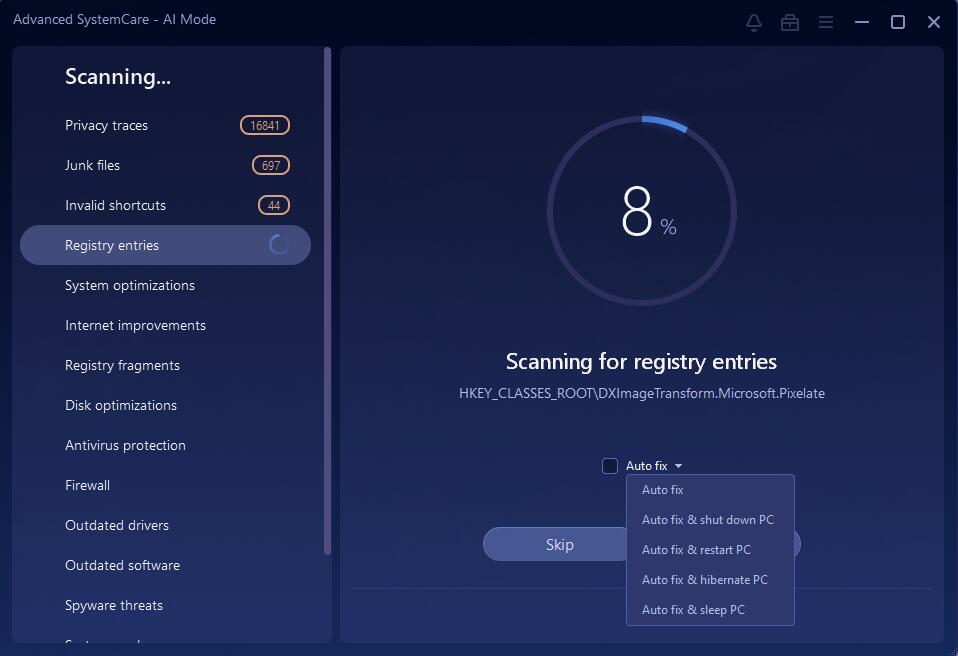Maximize the Advanced SystemCare window

898,23
